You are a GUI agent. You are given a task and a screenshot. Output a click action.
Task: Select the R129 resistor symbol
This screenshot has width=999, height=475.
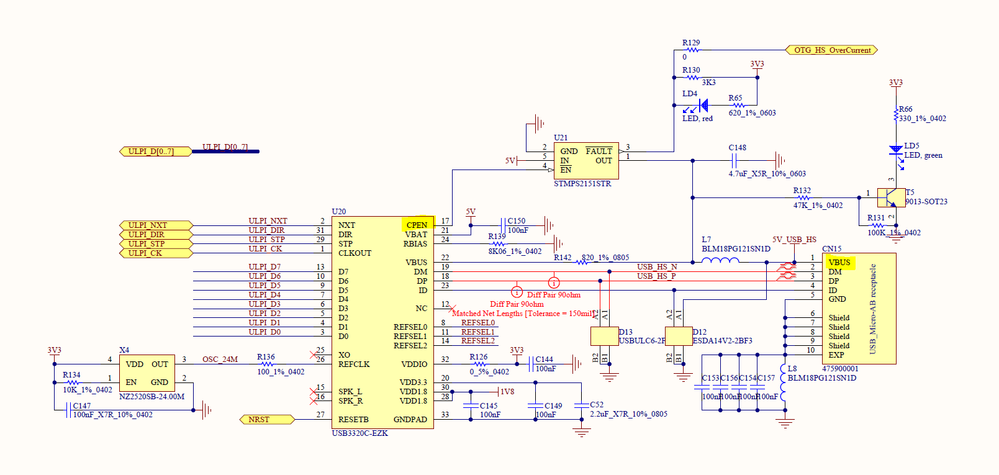[x=691, y=49]
